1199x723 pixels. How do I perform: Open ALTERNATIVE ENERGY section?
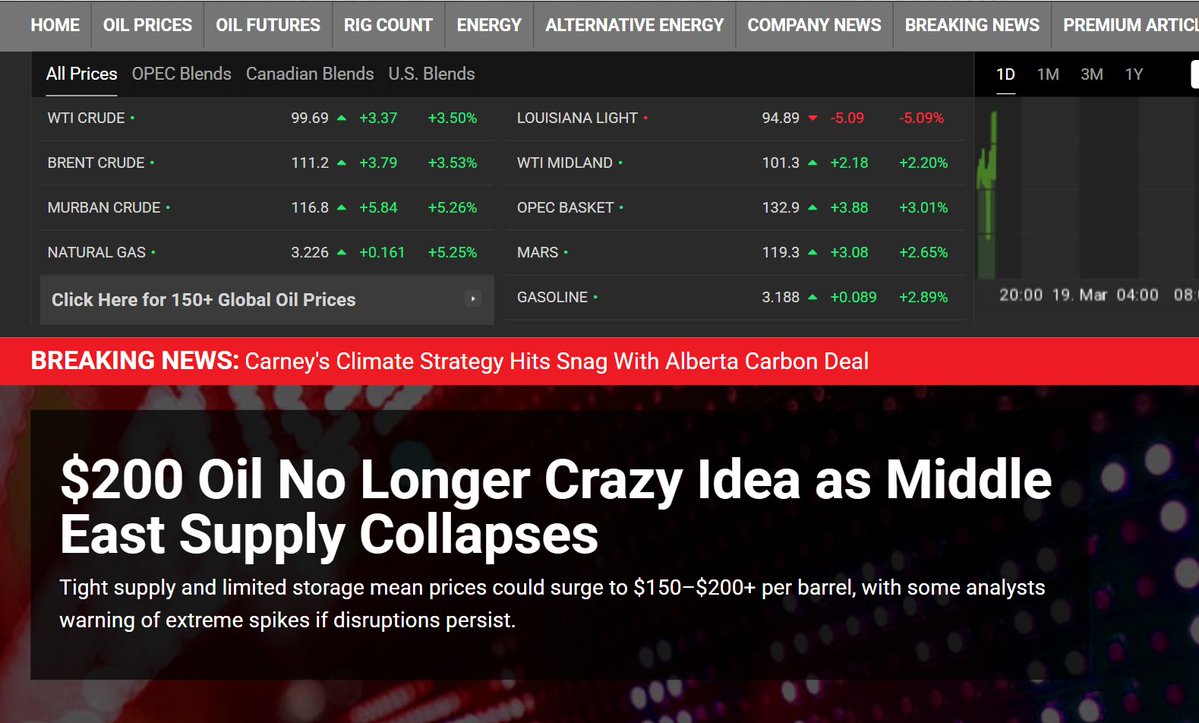coord(634,25)
